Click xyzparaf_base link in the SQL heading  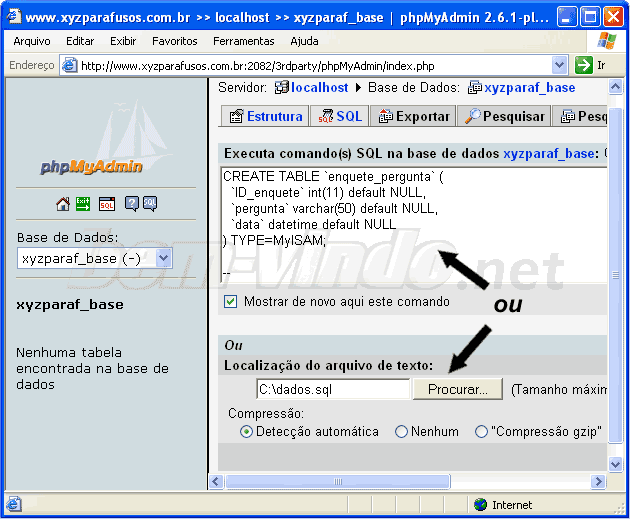pos(549,153)
